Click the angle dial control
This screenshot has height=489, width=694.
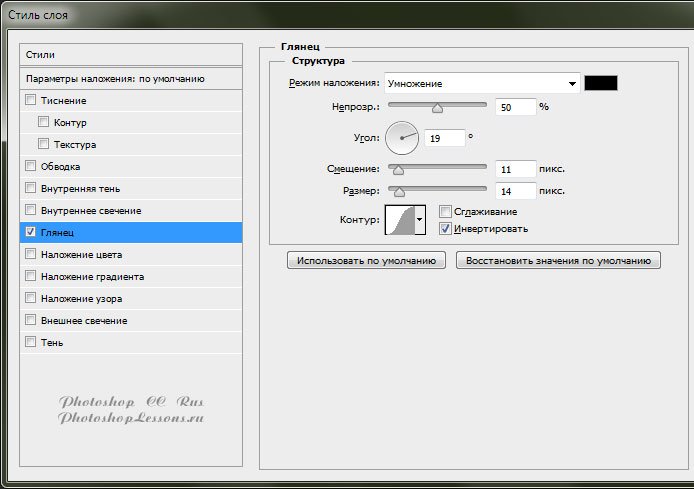pyautogui.click(x=401, y=137)
